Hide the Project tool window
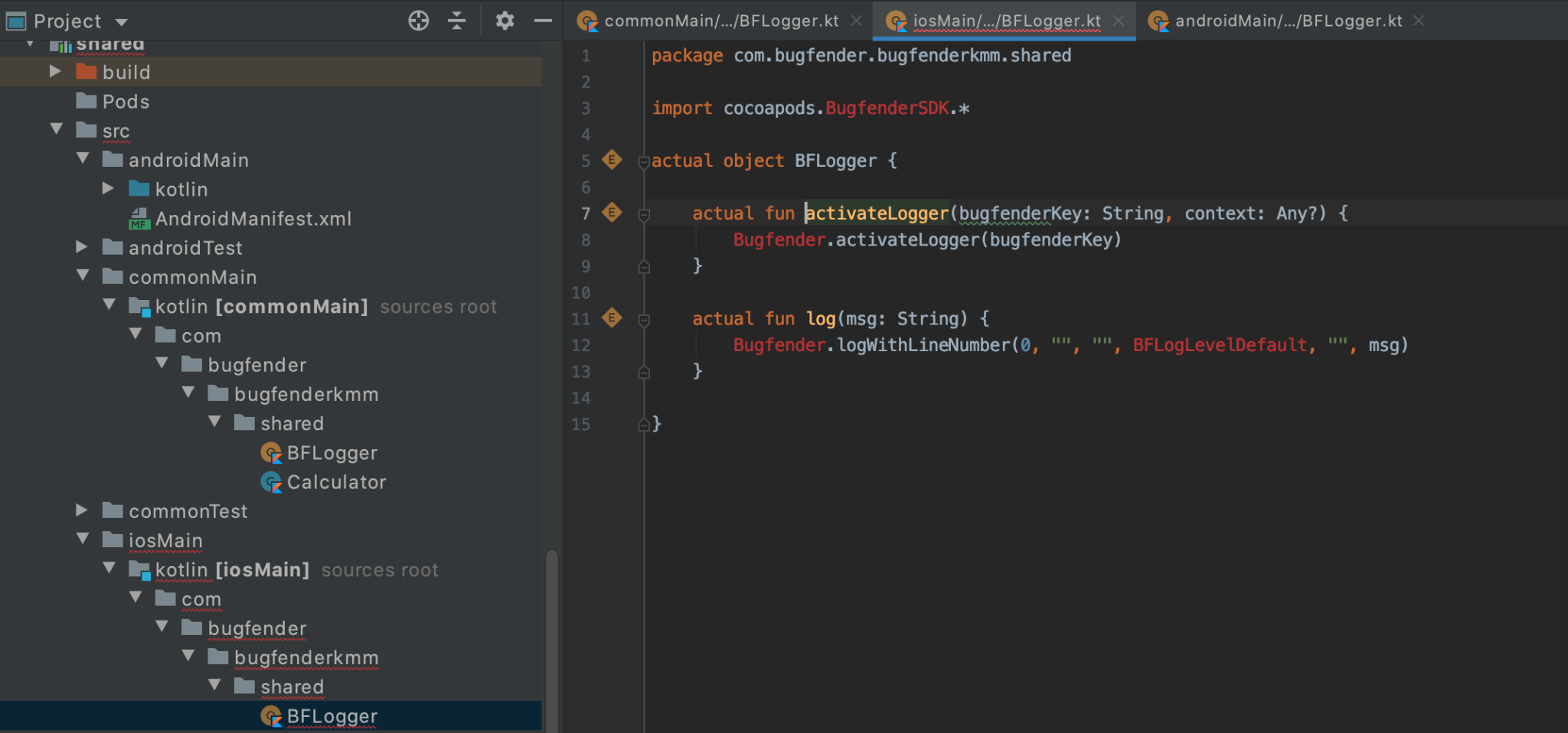The height and width of the screenshot is (733, 1568). coord(543,21)
